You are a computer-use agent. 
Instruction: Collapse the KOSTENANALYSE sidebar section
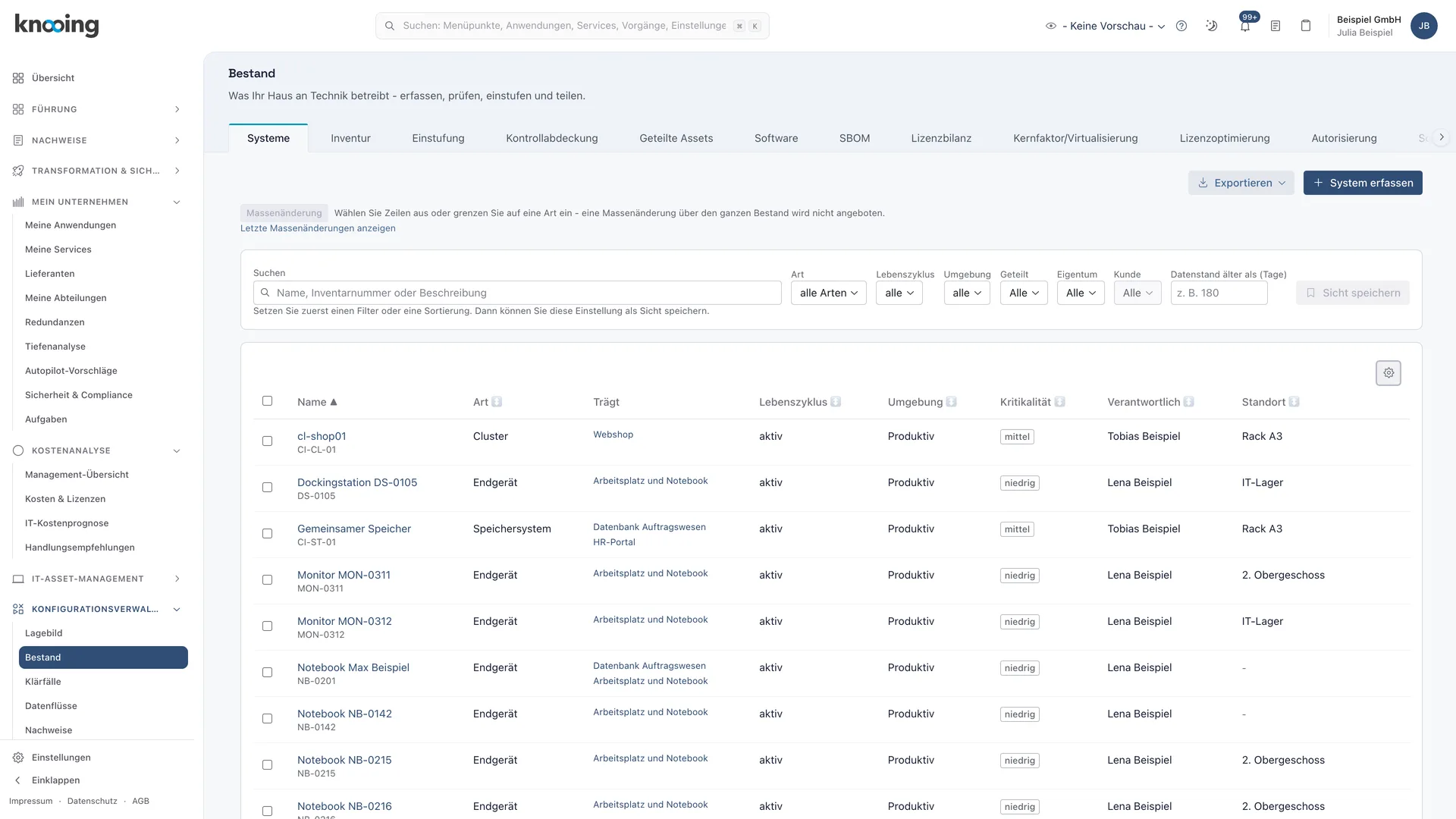tap(96, 450)
